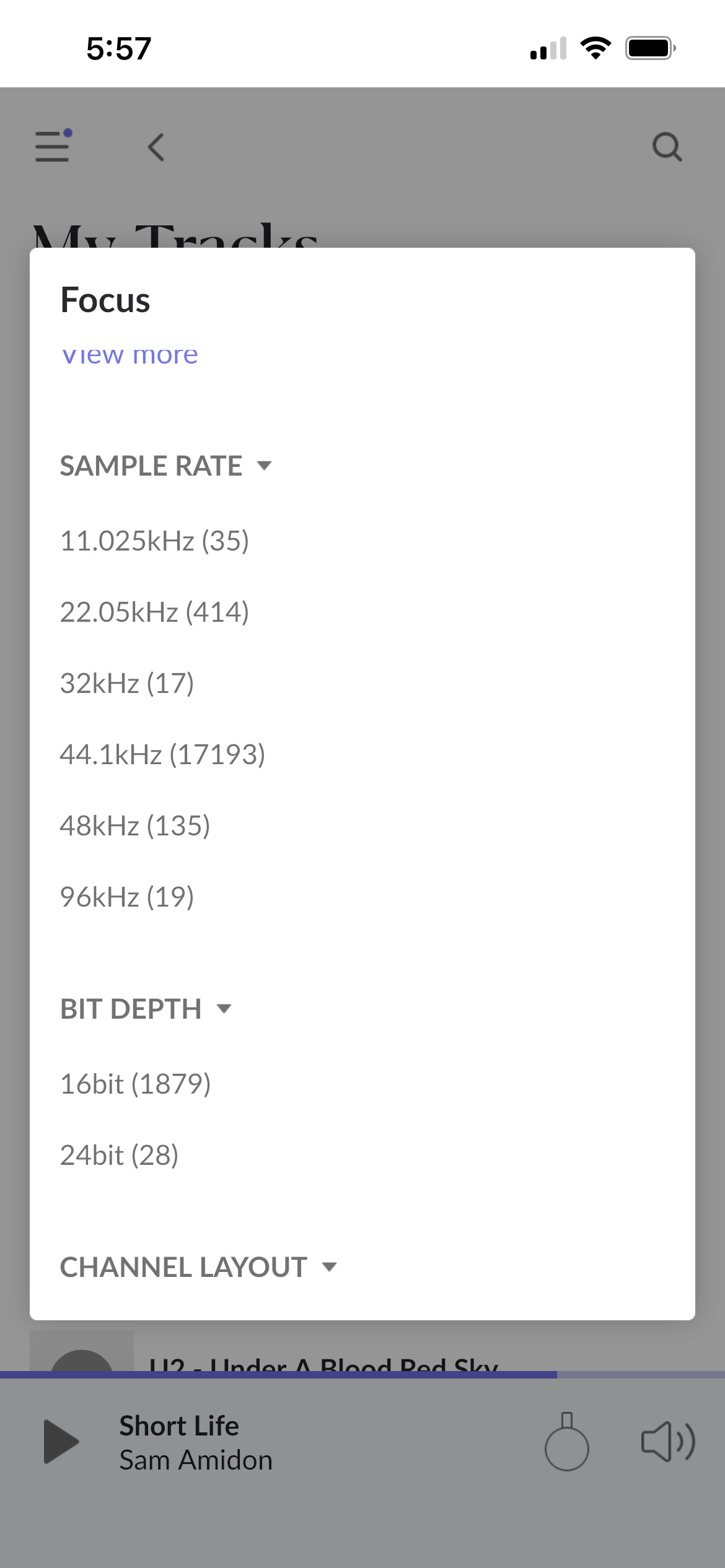725x1568 pixels.
Task: Select the 48kHz filter option
Action: point(135,825)
